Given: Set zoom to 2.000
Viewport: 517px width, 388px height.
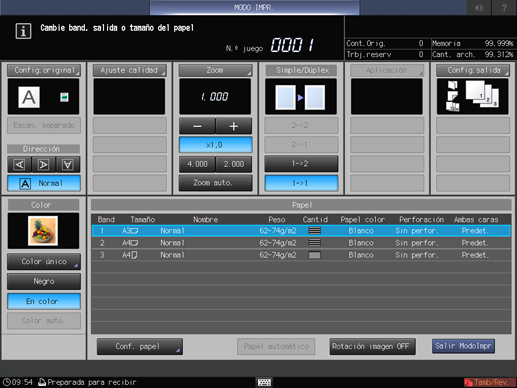Looking at the screenshot, I should pyautogui.click(x=234, y=164).
